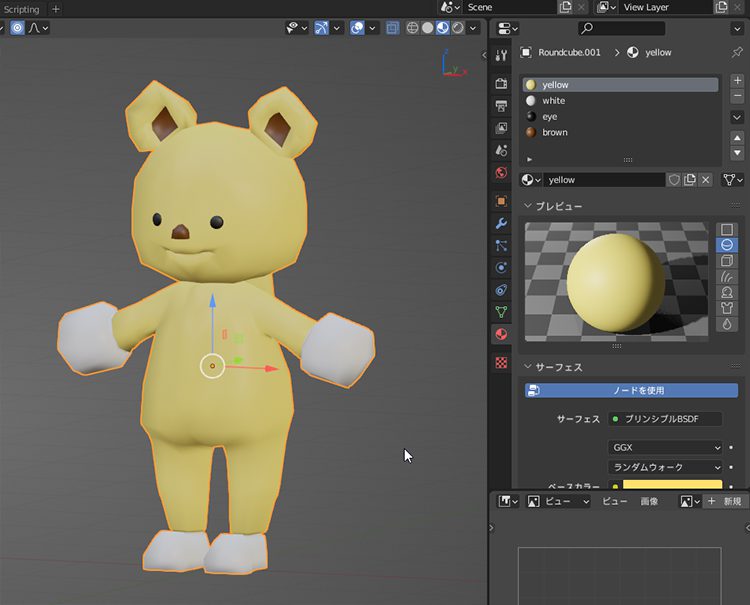Select the brown material slot
The width and height of the screenshot is (750, 605).
pos(555,132)
